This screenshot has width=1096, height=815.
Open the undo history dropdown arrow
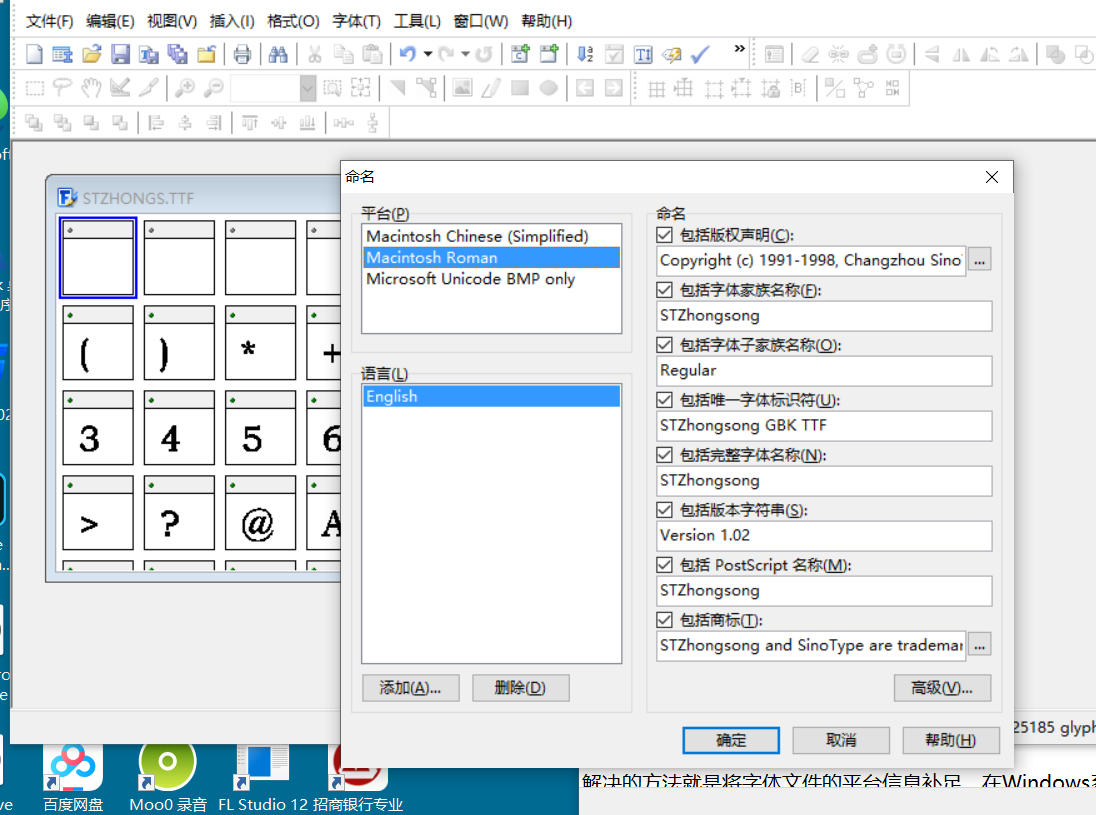pos(428,55)
